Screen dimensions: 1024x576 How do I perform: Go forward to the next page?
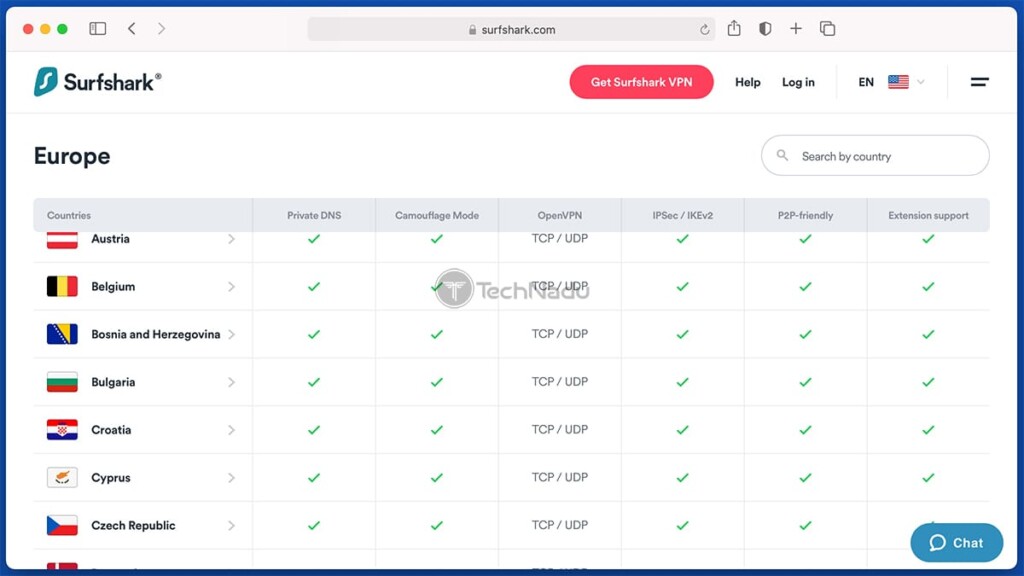(x=161, y=29)
